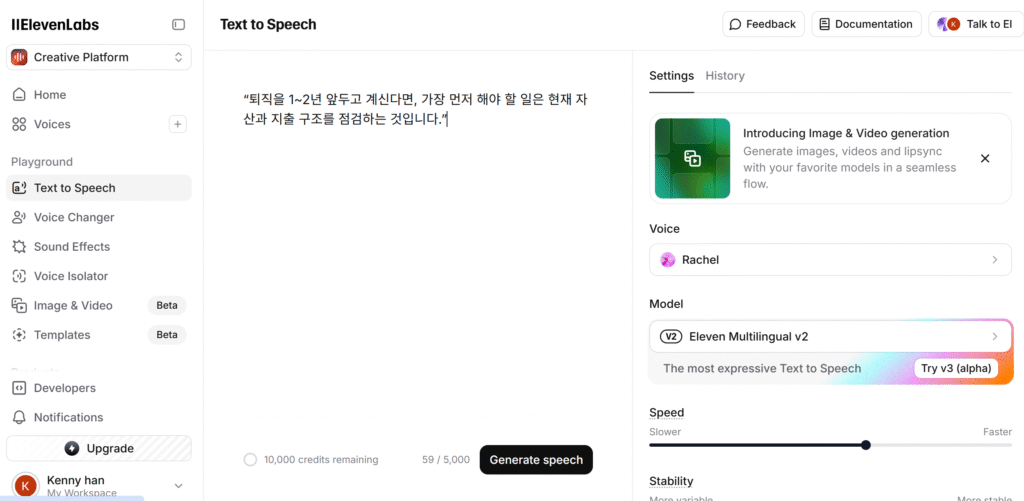Expand the Kenny han account menu
The width and height of the screenshot is (1024, 501).
pos(178,485)
